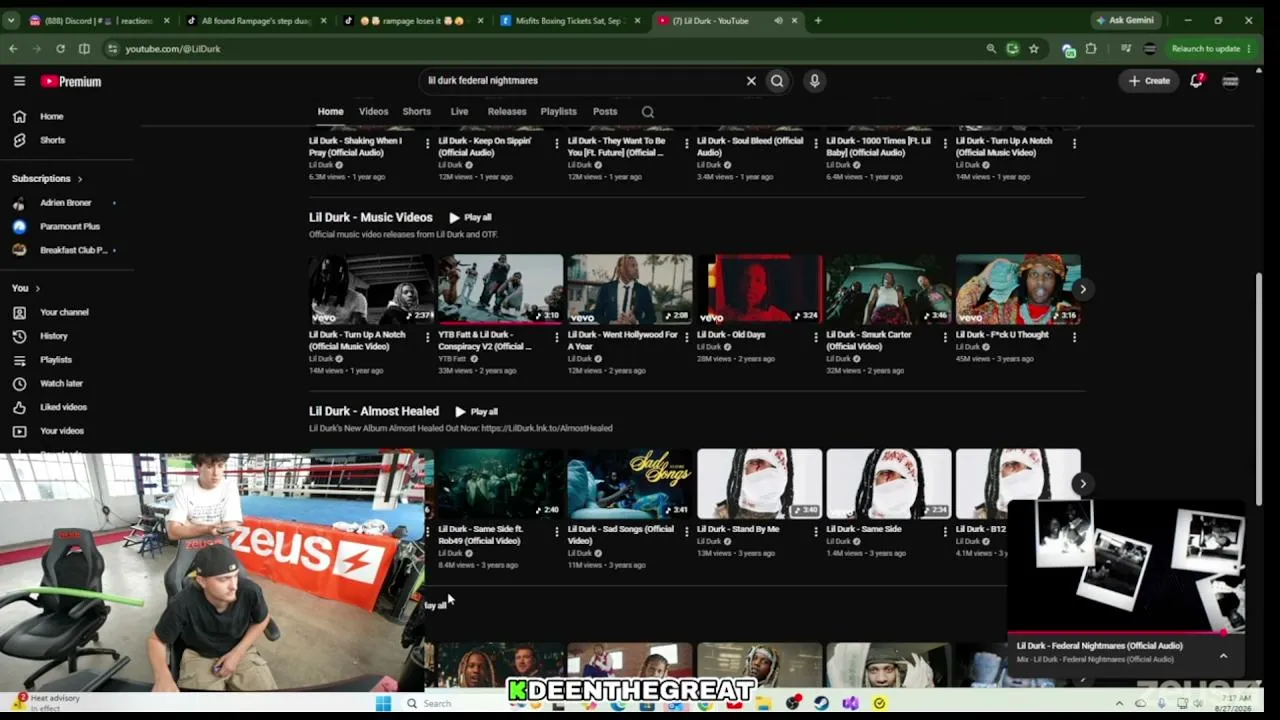Clear the search box with the X
The image size is (1280, 720).
751,81
